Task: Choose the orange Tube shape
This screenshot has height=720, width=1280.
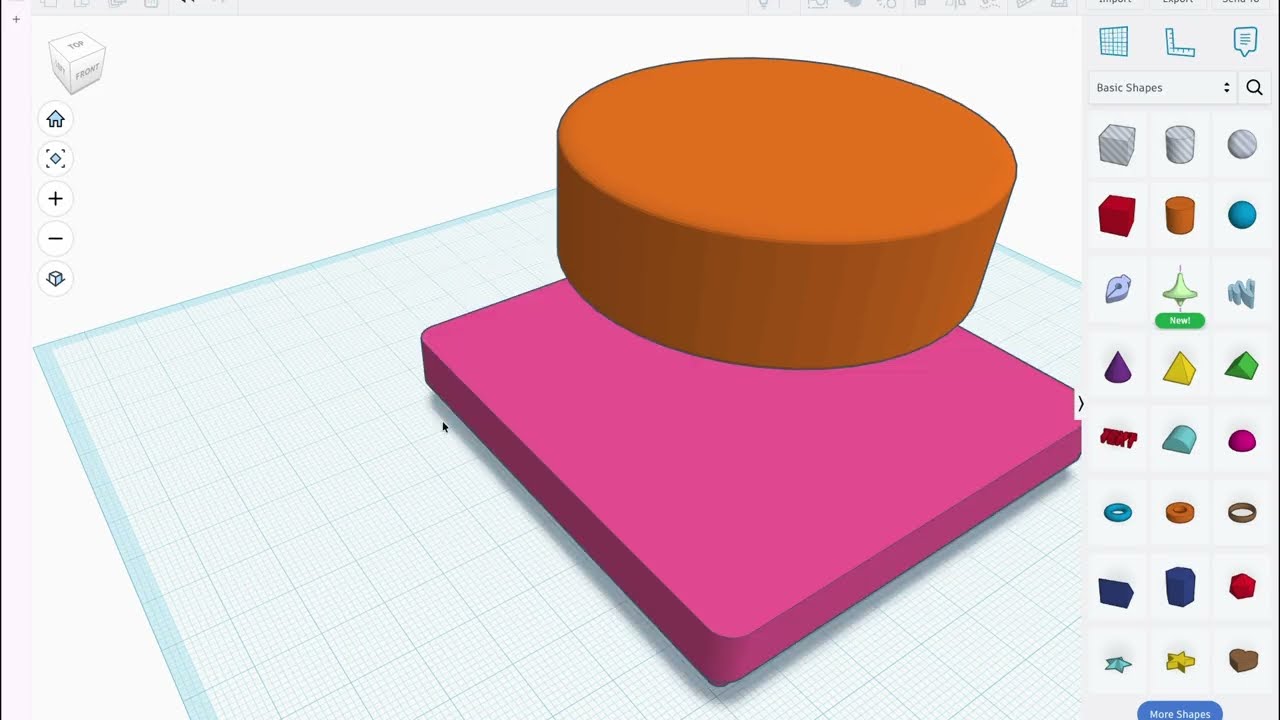Action: 1180,513
